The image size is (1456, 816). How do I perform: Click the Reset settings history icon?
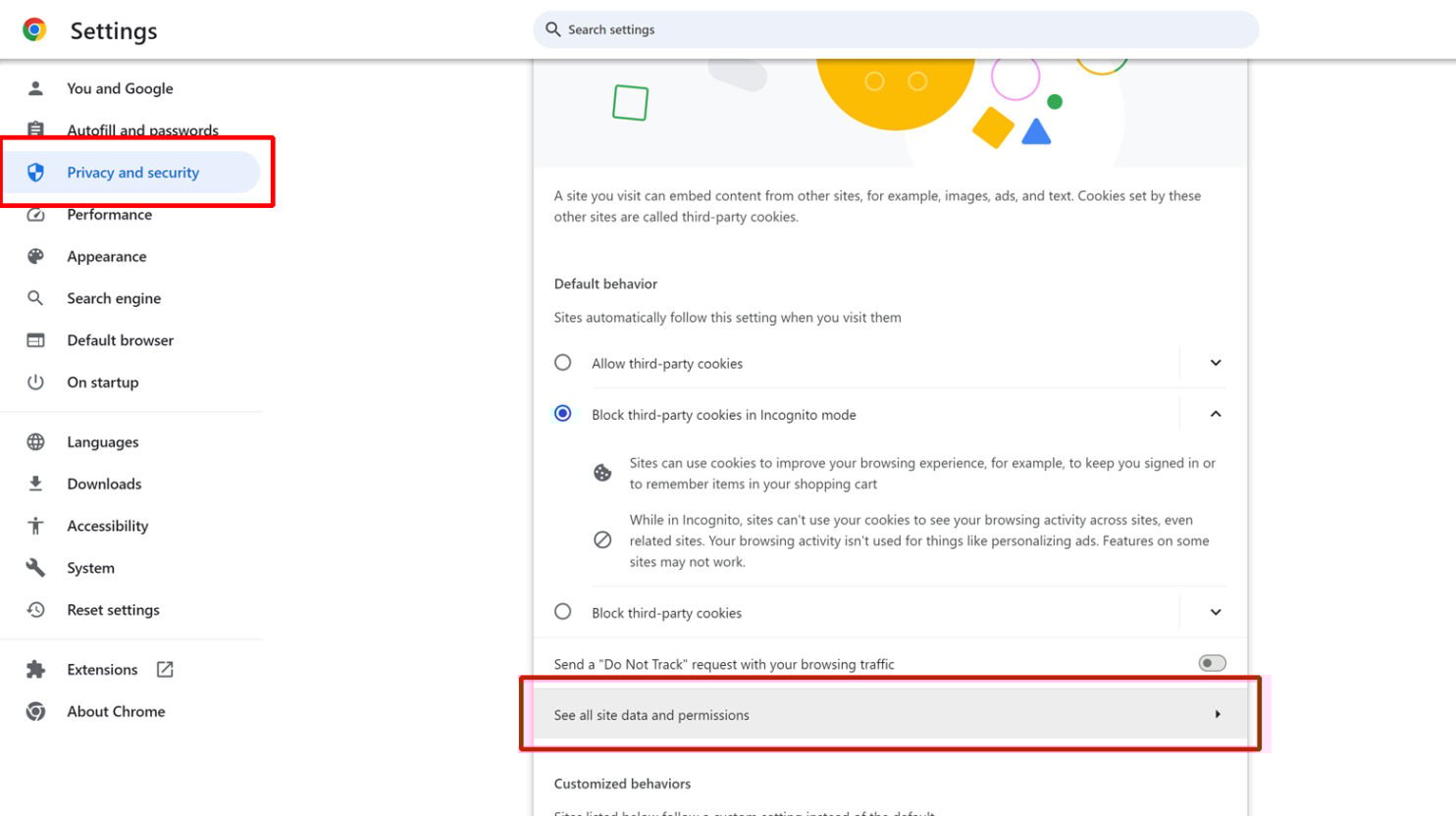point(35,609)
